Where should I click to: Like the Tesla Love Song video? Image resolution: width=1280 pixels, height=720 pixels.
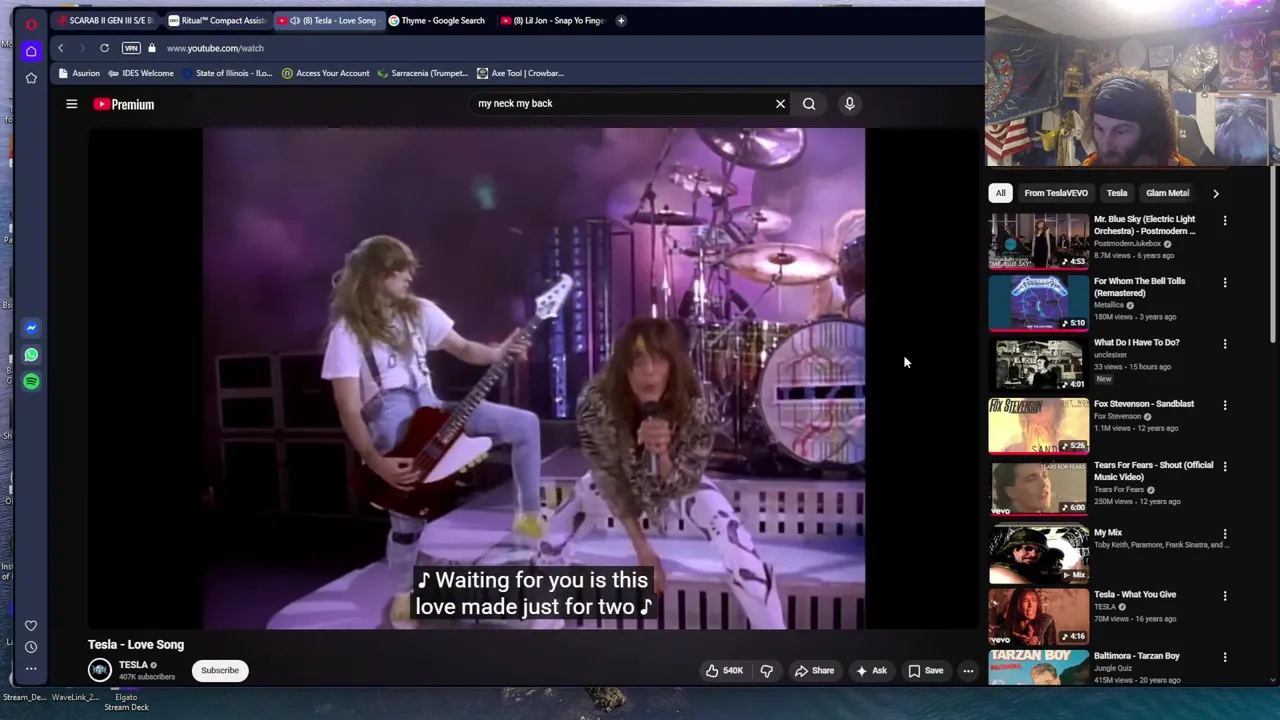(x=725, y=671)
